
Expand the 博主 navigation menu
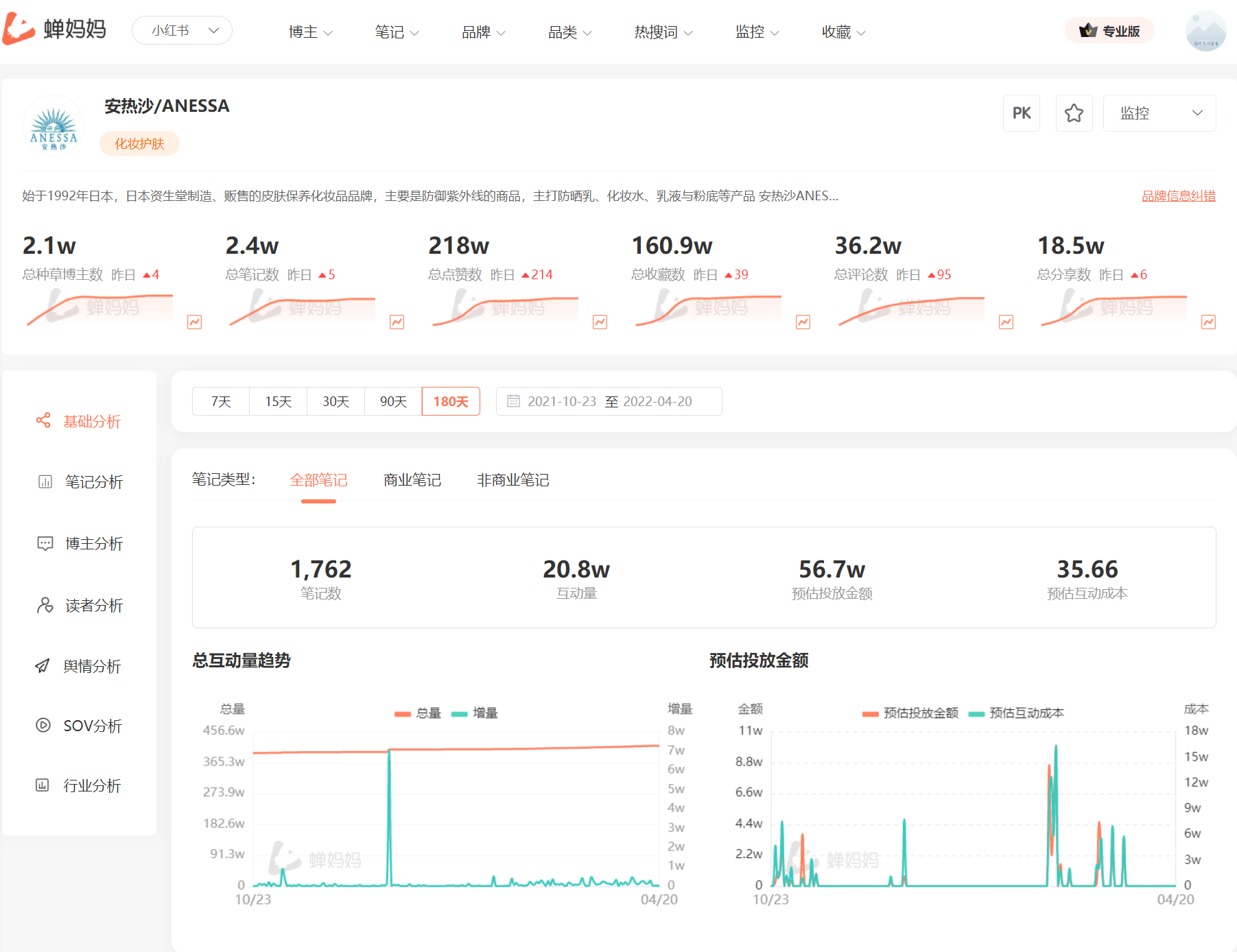[310, 32]
